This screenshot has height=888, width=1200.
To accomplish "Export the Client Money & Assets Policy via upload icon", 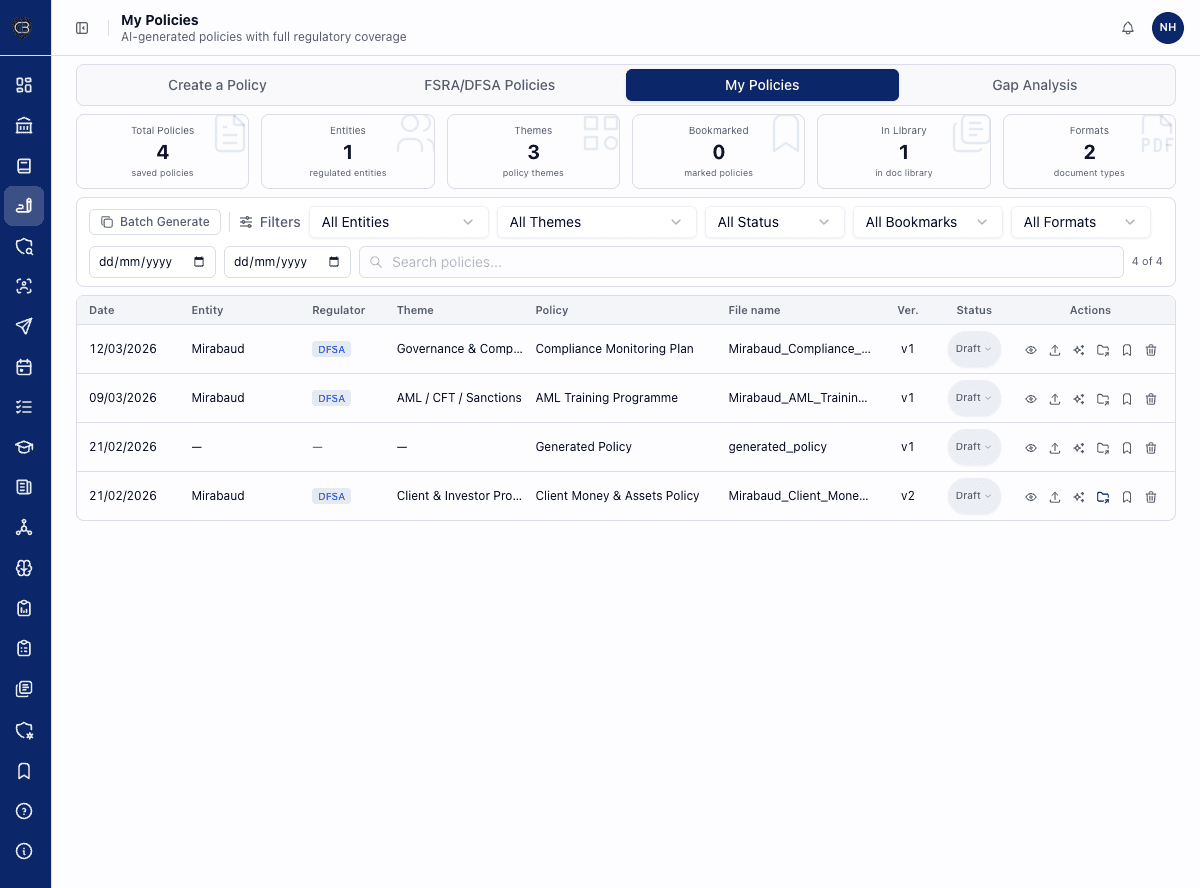I will [1055, 496].
